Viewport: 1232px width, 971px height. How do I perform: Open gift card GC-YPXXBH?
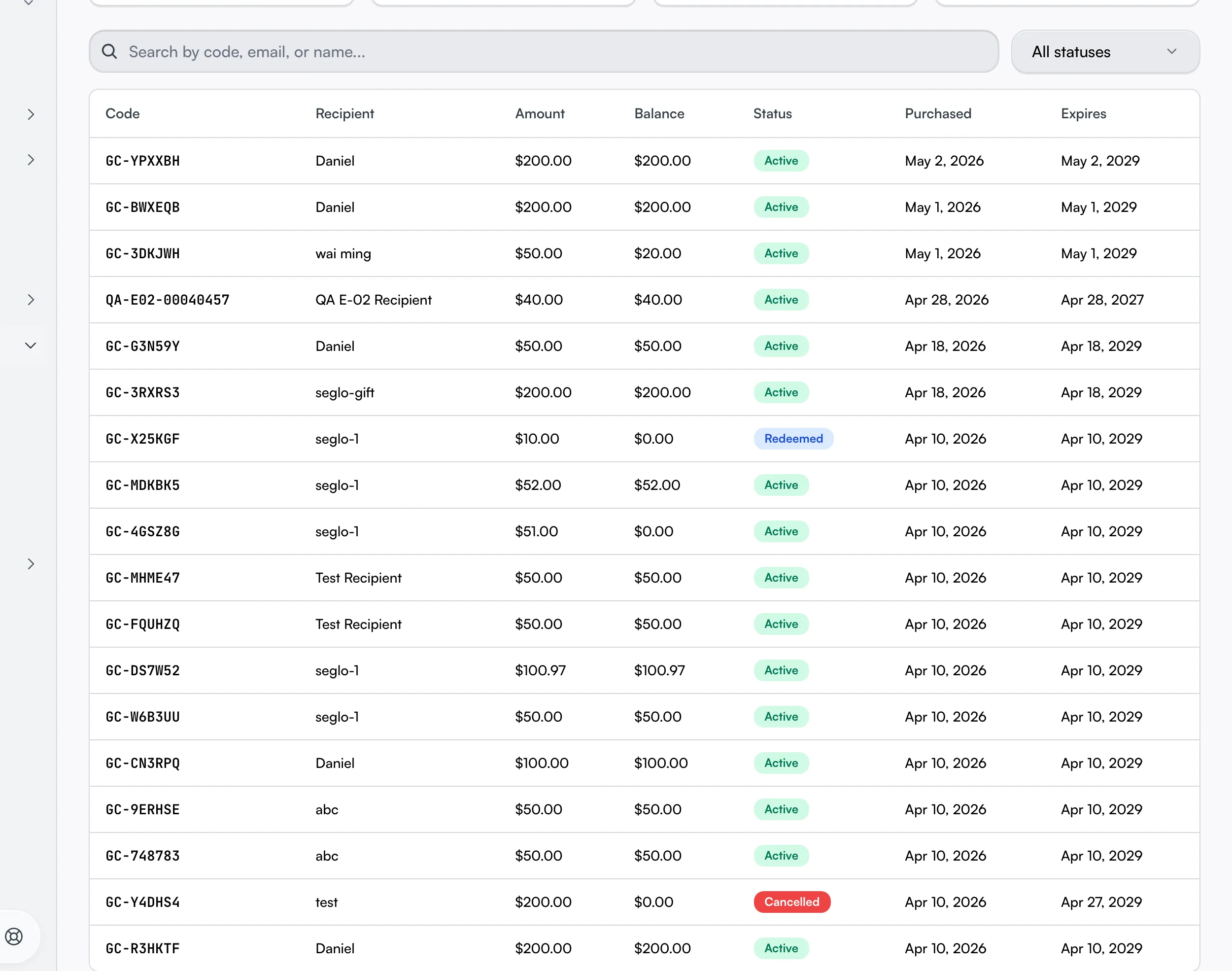click(x=142, y=161)
